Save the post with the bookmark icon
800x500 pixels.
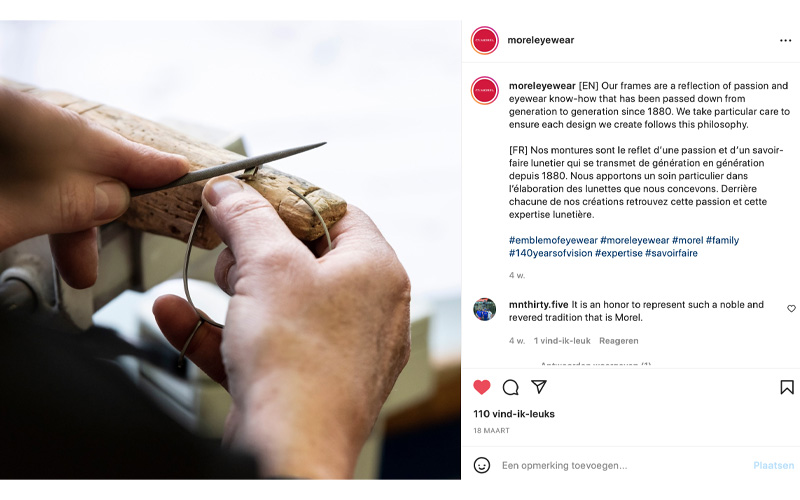click(x=787, y=387)
